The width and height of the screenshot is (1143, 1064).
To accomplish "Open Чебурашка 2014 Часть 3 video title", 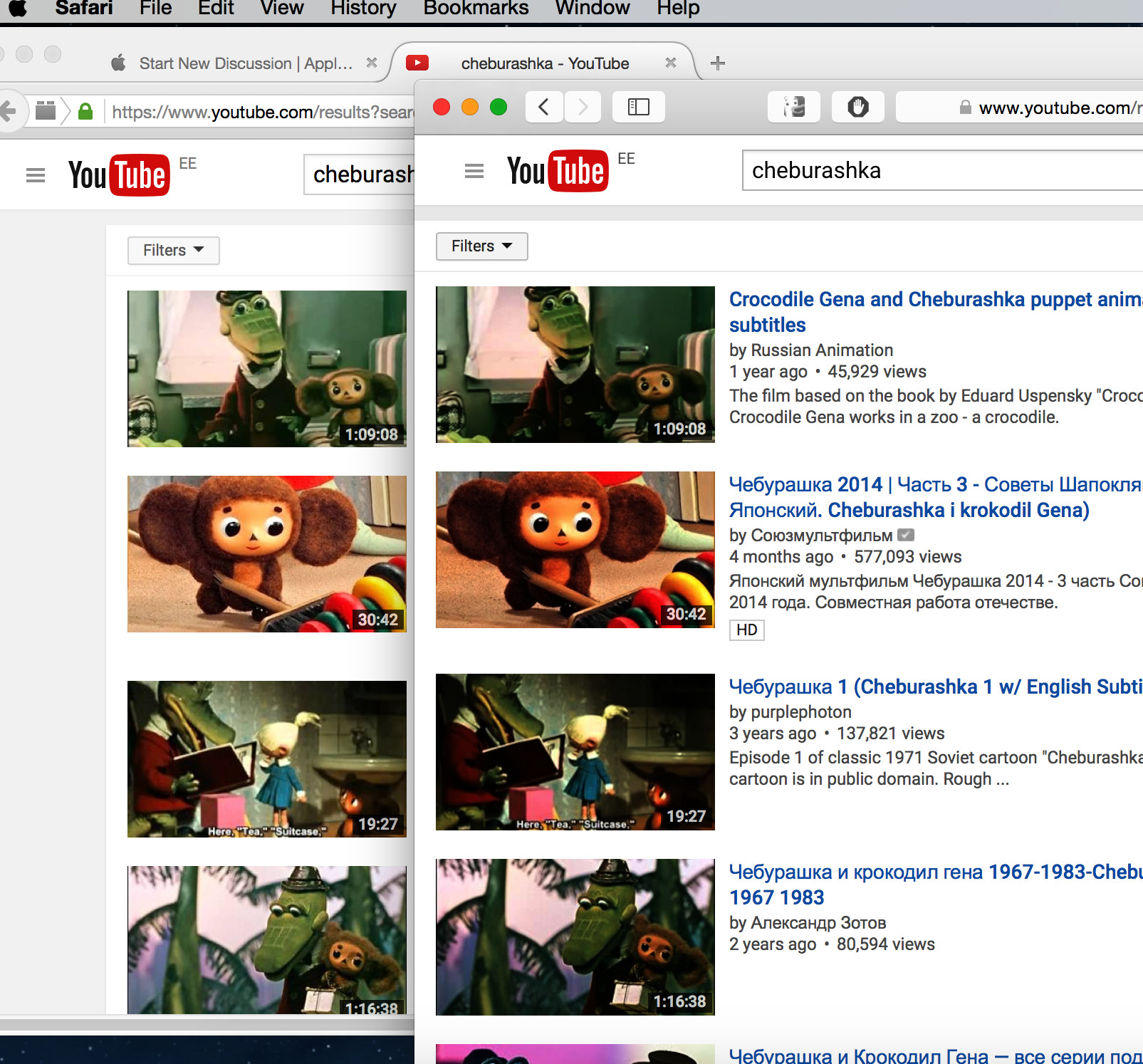I will point(936,497).
